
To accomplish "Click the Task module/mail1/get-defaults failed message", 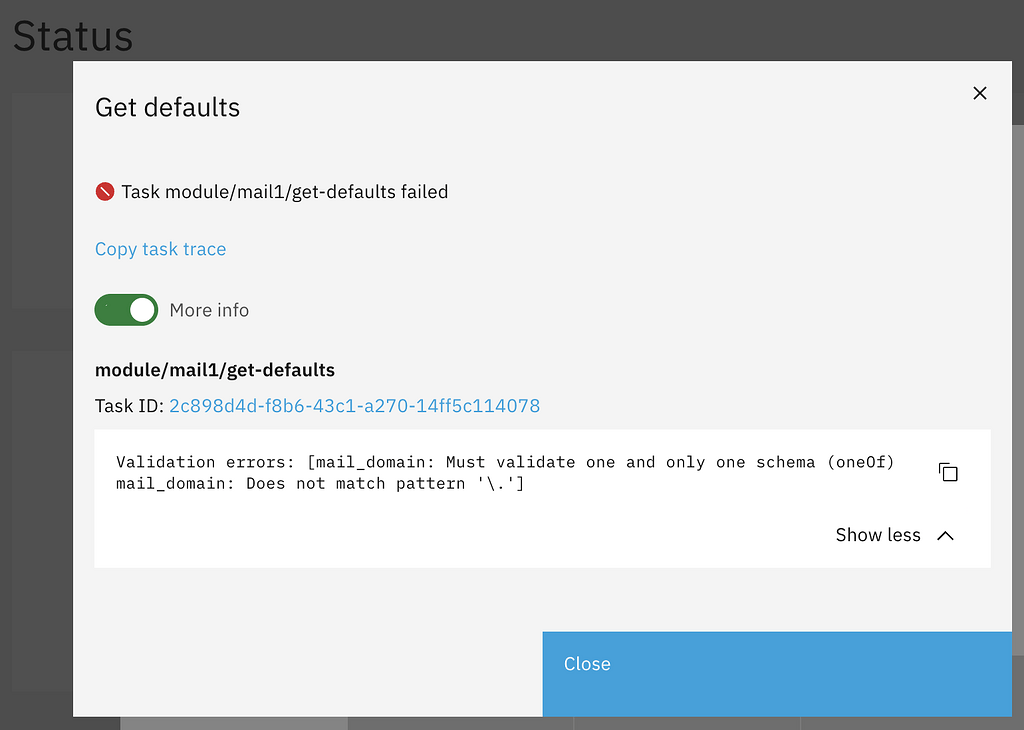I will coord(285,191).
